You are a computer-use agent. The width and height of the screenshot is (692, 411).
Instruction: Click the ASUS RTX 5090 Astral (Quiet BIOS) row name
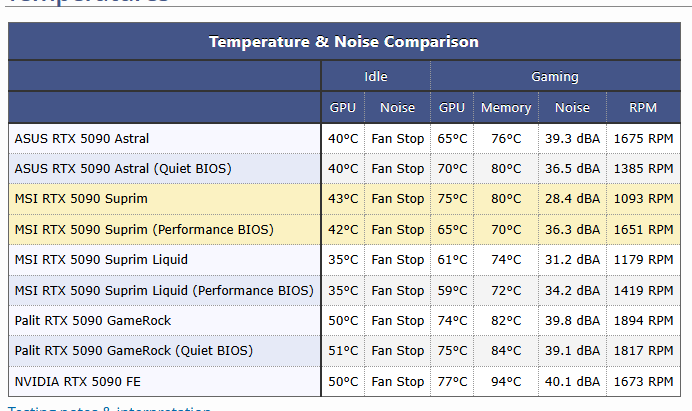[121, 168]
